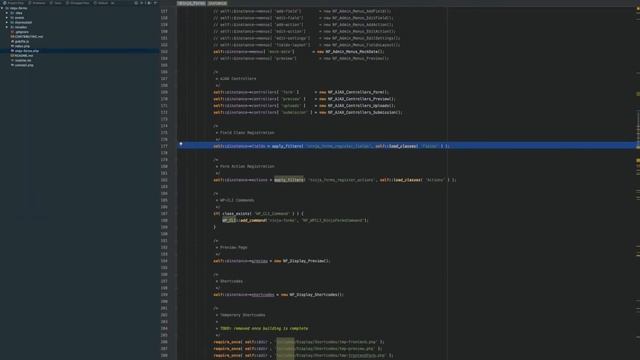Click the includes folder icon
This screenshot has width=640, height=360.
point(12,27)
